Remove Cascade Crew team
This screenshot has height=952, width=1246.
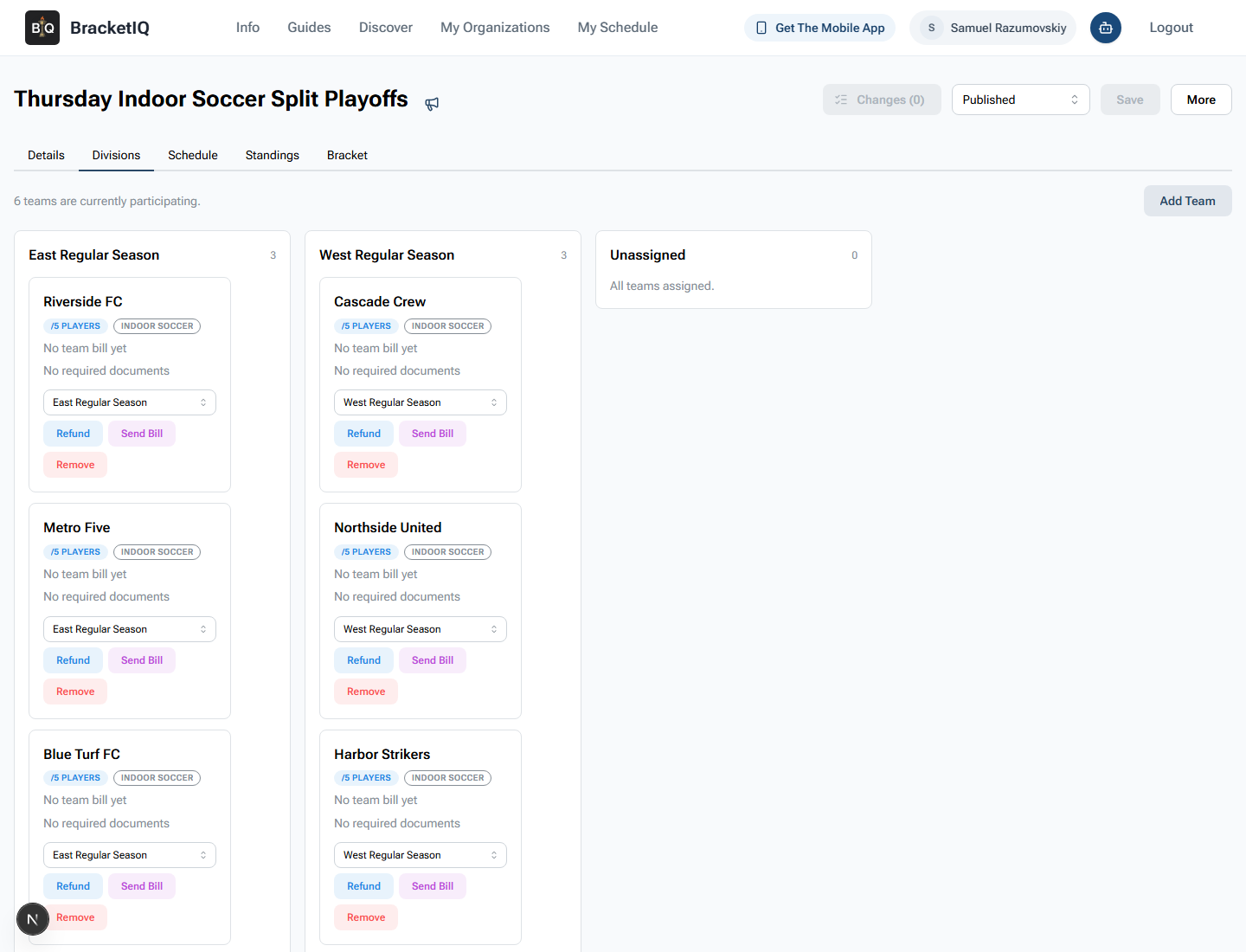(366, 465)
